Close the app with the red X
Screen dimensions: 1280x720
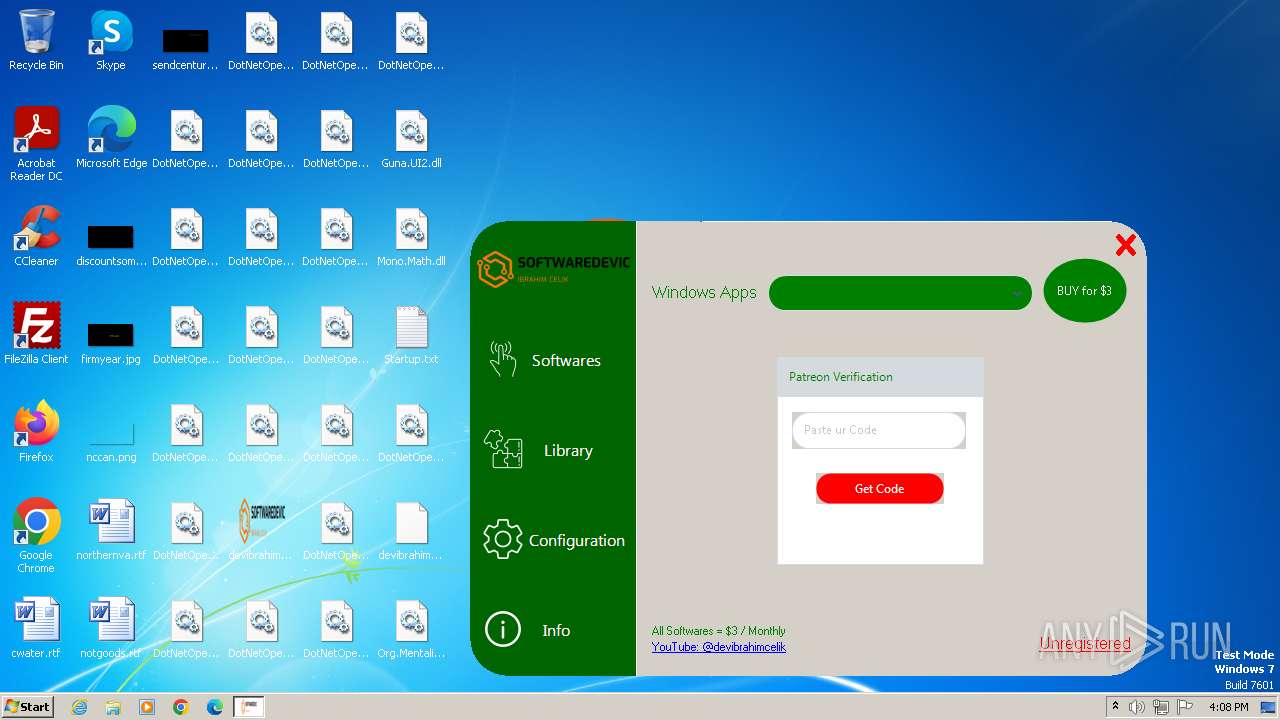tap(1125, 245)
